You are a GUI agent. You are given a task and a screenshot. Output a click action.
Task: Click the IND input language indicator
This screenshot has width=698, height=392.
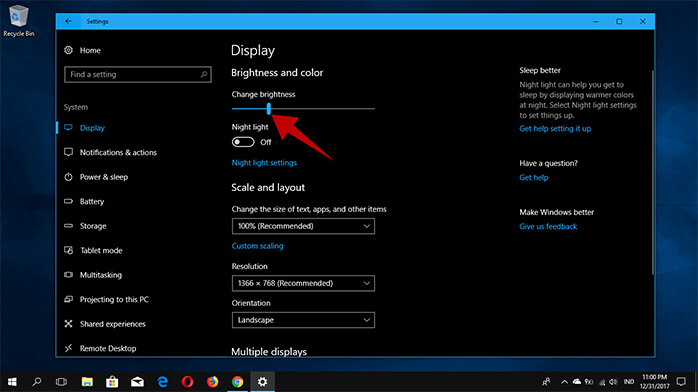629,382
